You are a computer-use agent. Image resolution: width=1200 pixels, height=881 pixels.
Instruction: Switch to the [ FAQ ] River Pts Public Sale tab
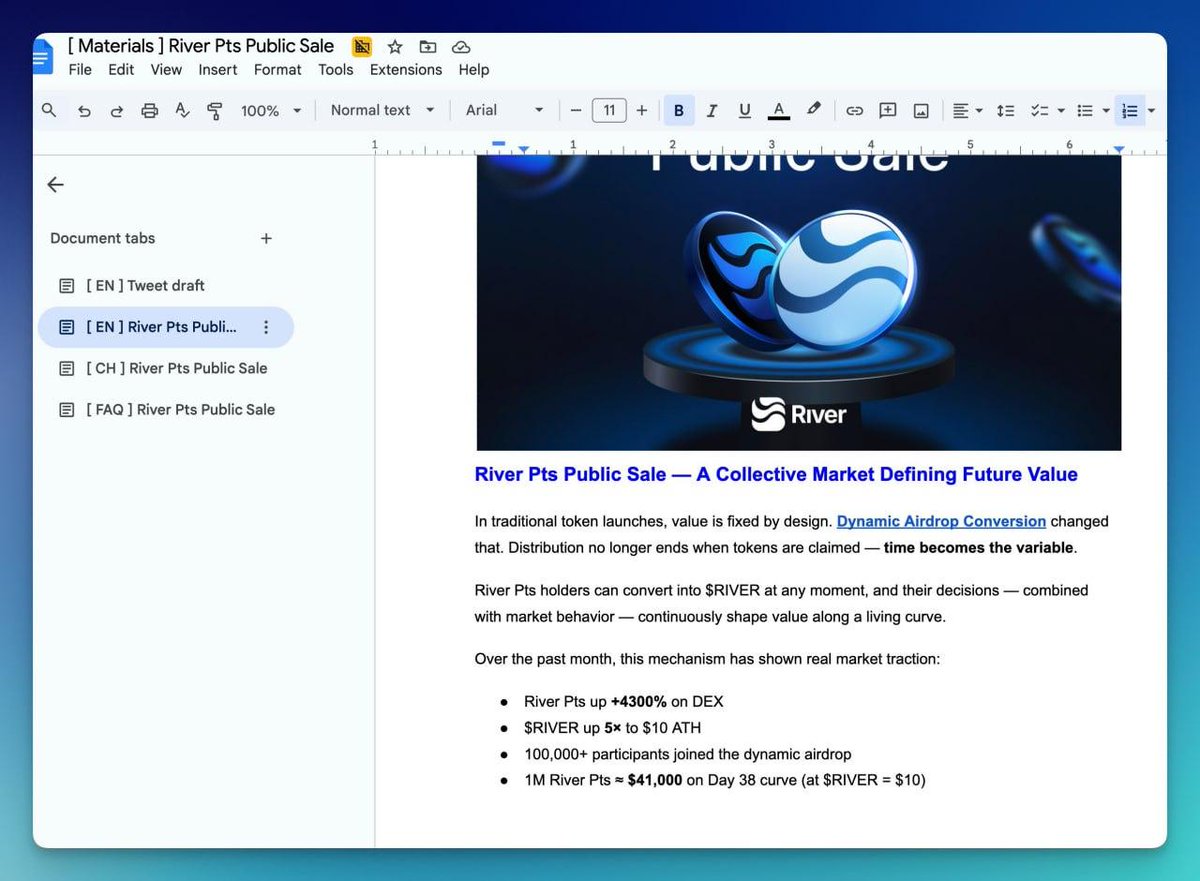180,409
